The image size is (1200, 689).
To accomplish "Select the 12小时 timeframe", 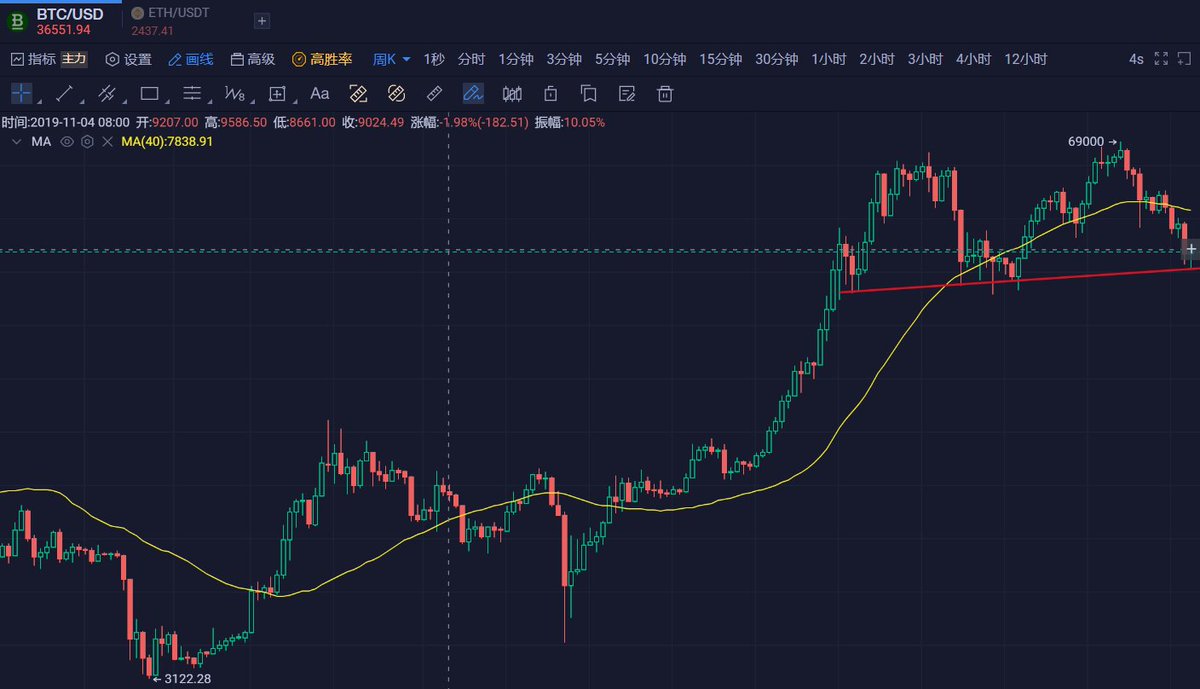I will [1026, 59].
